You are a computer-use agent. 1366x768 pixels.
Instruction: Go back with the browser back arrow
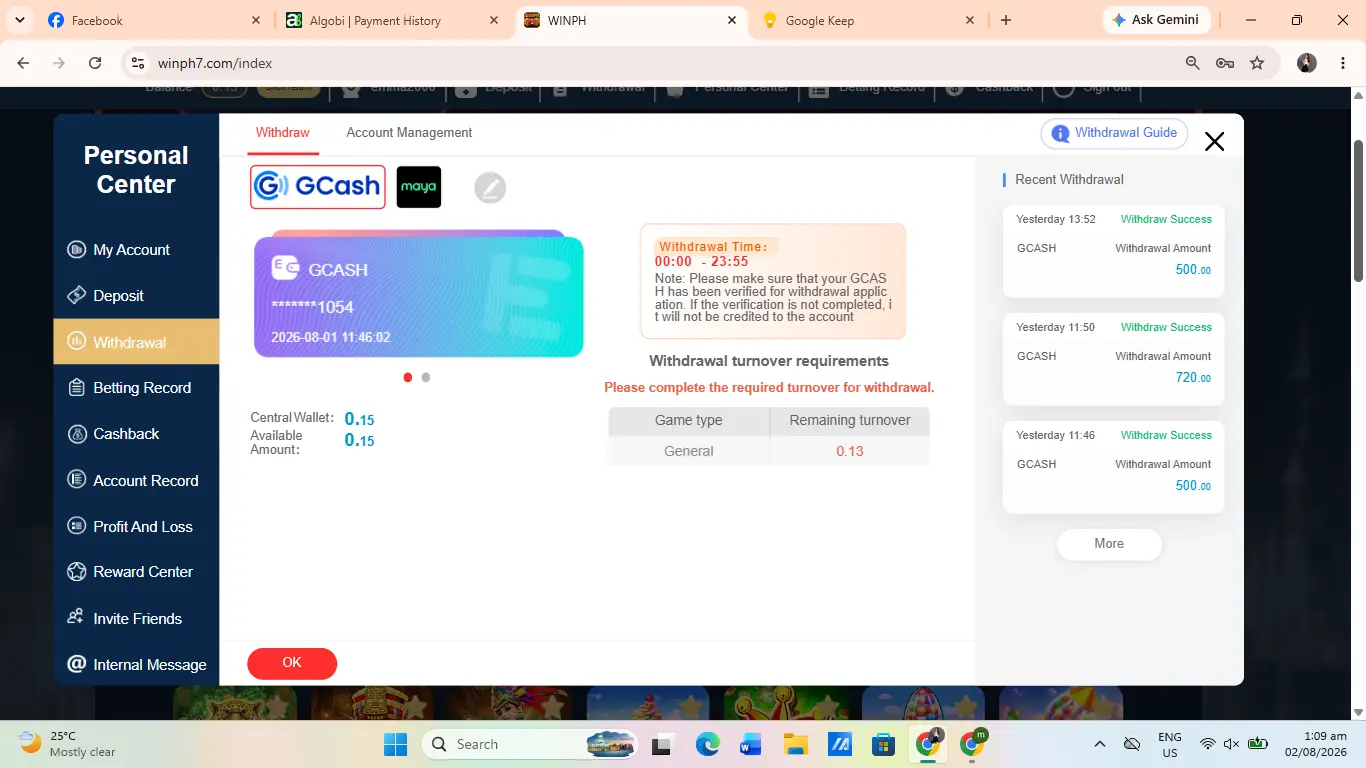pos(24,63)
